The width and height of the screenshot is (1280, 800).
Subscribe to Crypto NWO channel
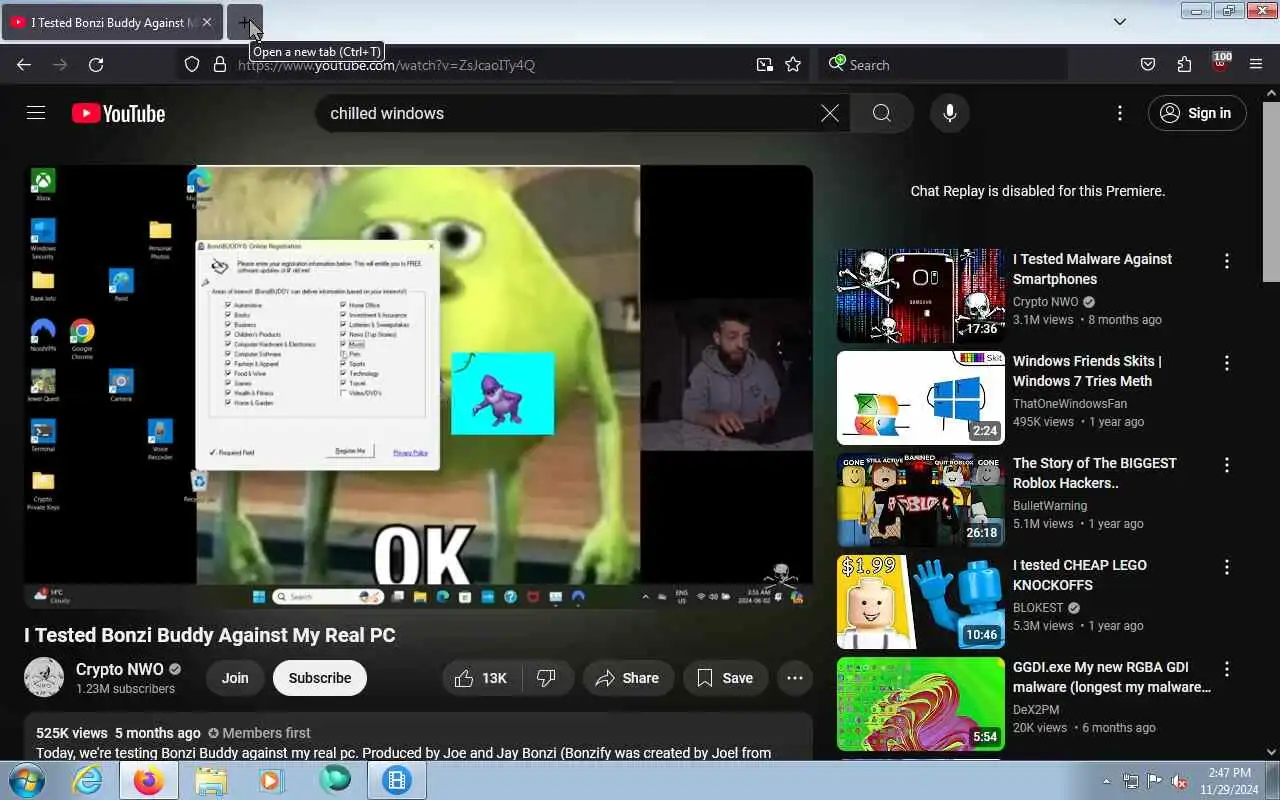click(x=320, y=678)
